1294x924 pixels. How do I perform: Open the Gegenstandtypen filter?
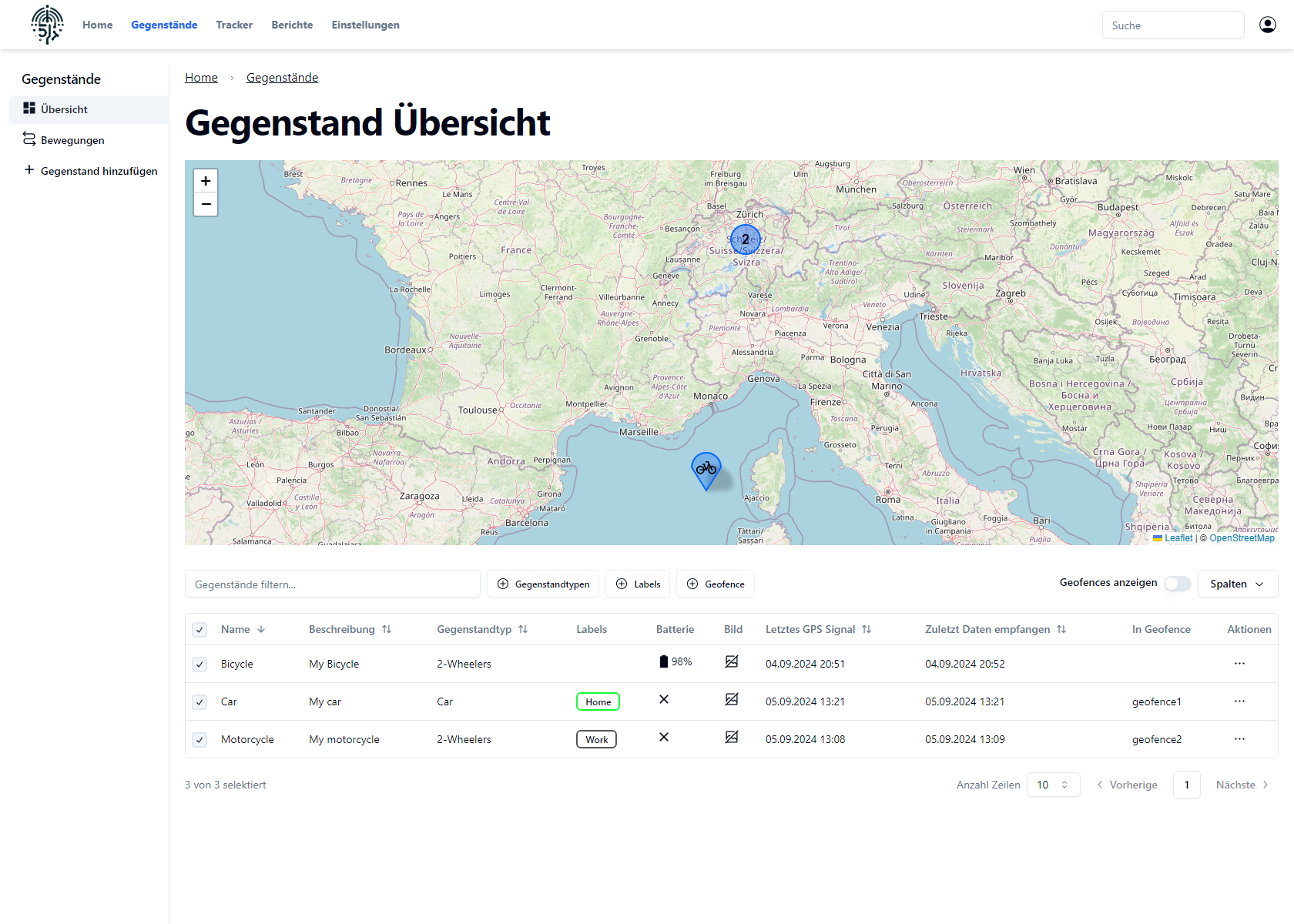[x=544, y=584]
